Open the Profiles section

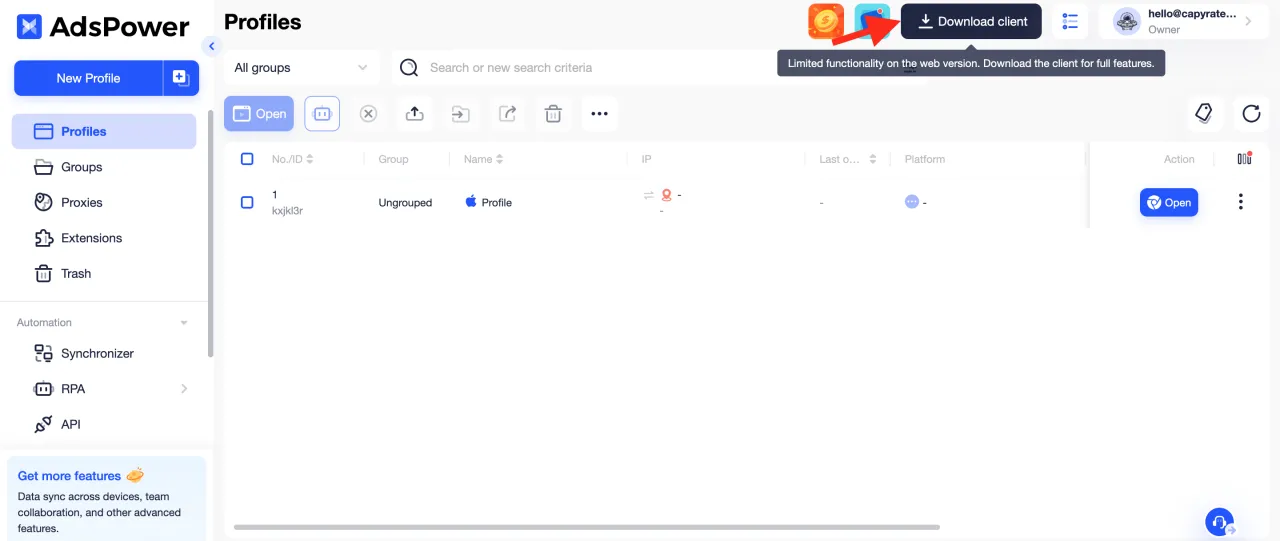[x=104, y=131]
